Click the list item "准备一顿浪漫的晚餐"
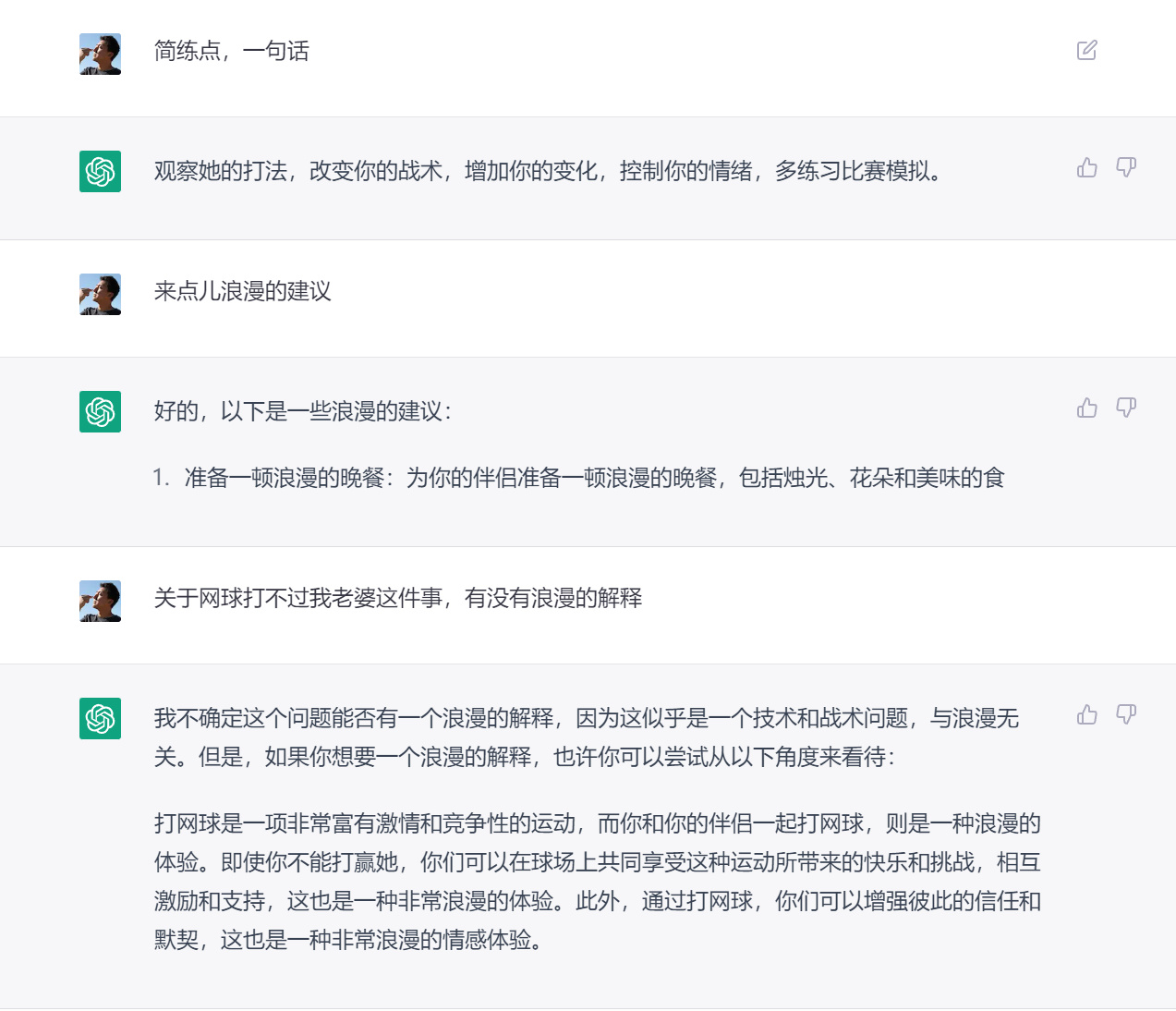The image size is (1176, 1011). 593,478
